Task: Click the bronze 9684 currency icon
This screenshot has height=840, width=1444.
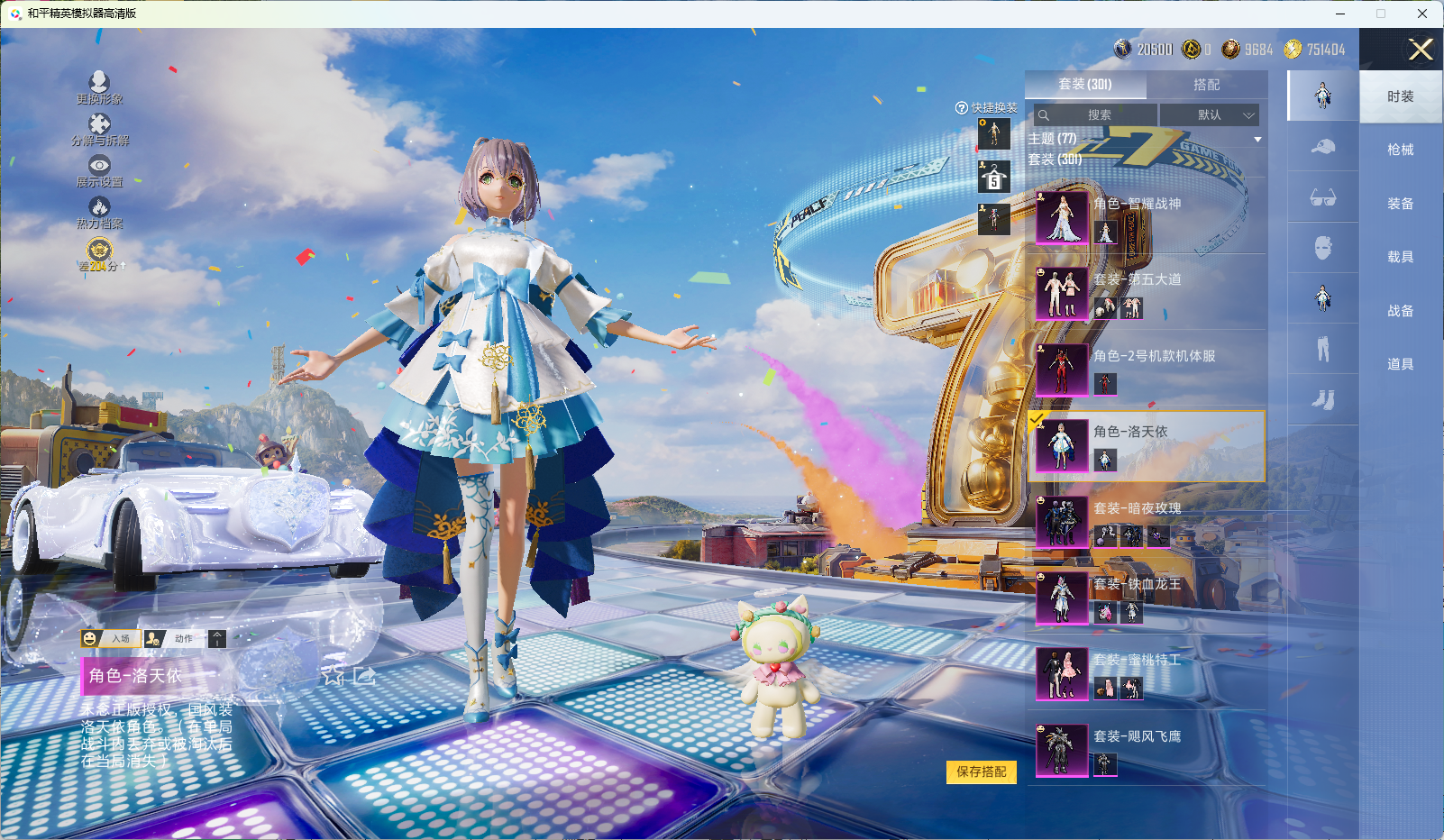Action: (1230, 49)
